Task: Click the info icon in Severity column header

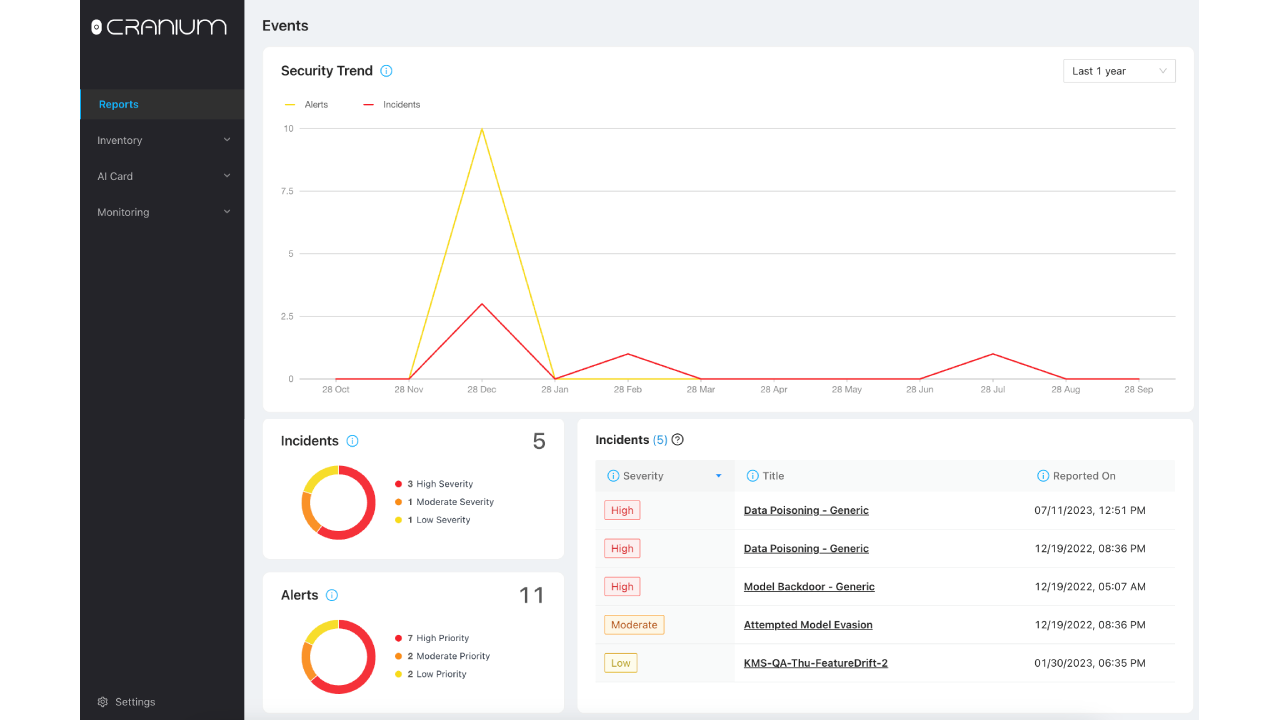Action: (x=614, y=476)
